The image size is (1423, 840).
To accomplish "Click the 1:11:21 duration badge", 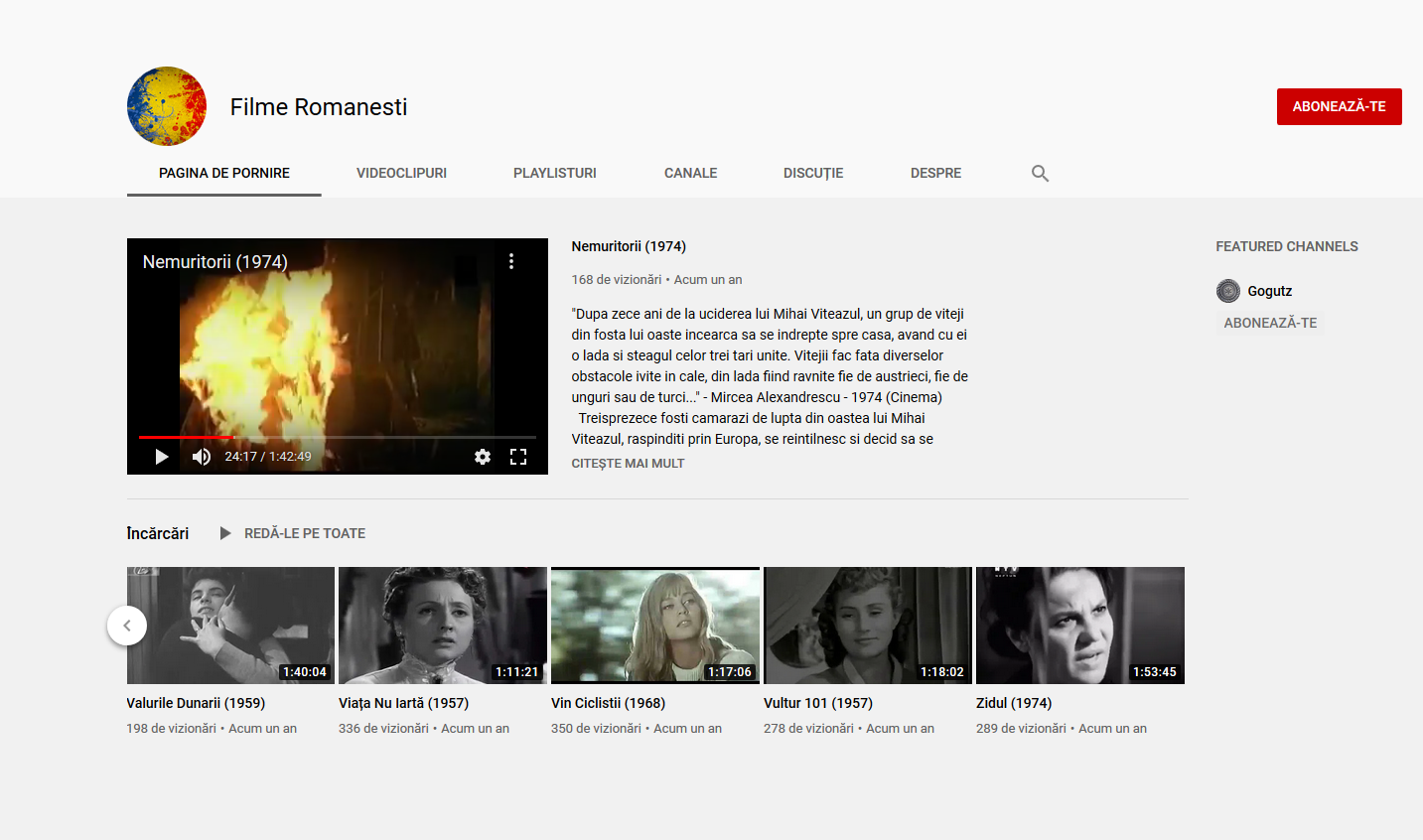I will [x=517, y=672].
